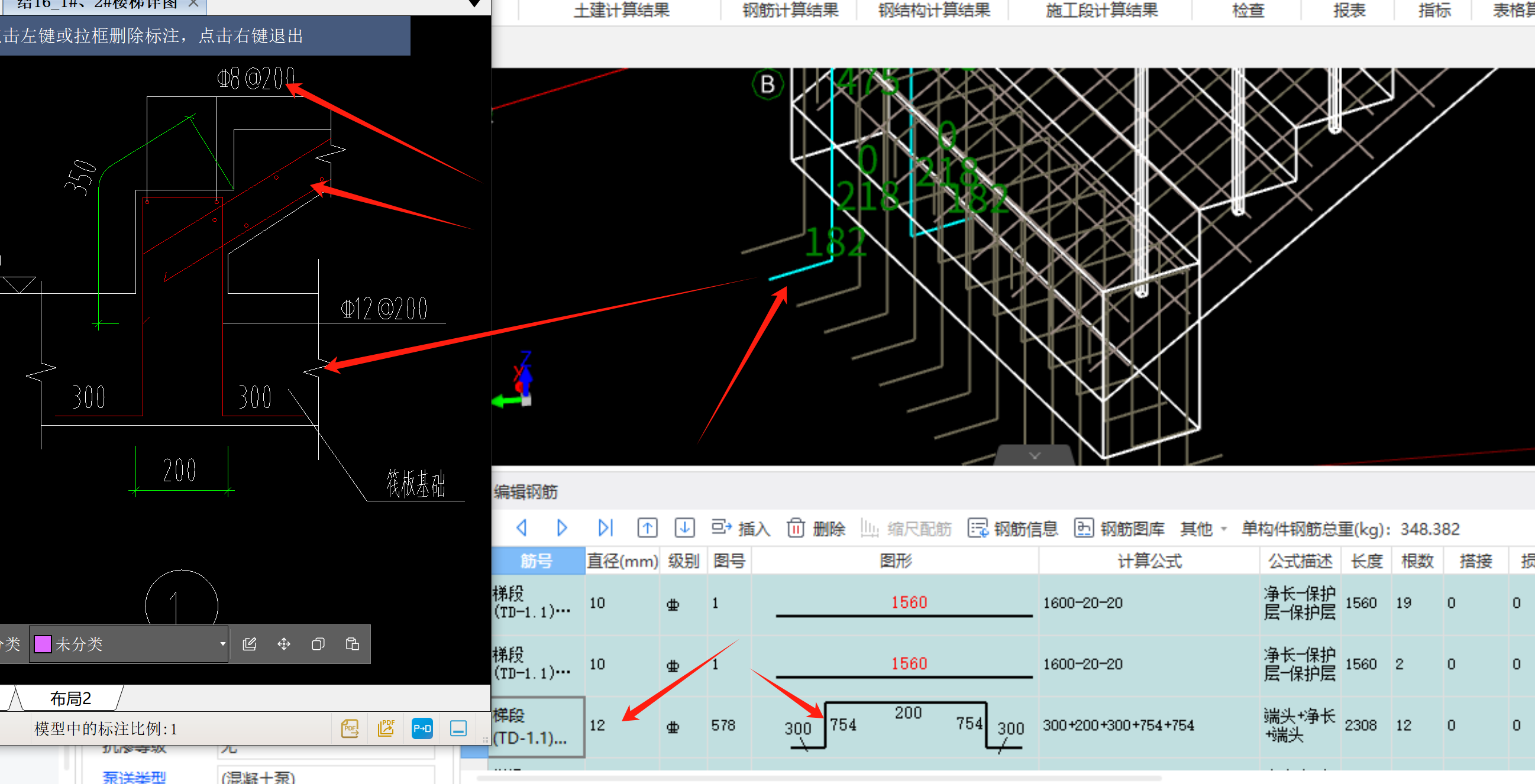Click the 根数 19 cell
The width and height of the screenshot is (1535, 784).
[1417, 603]
